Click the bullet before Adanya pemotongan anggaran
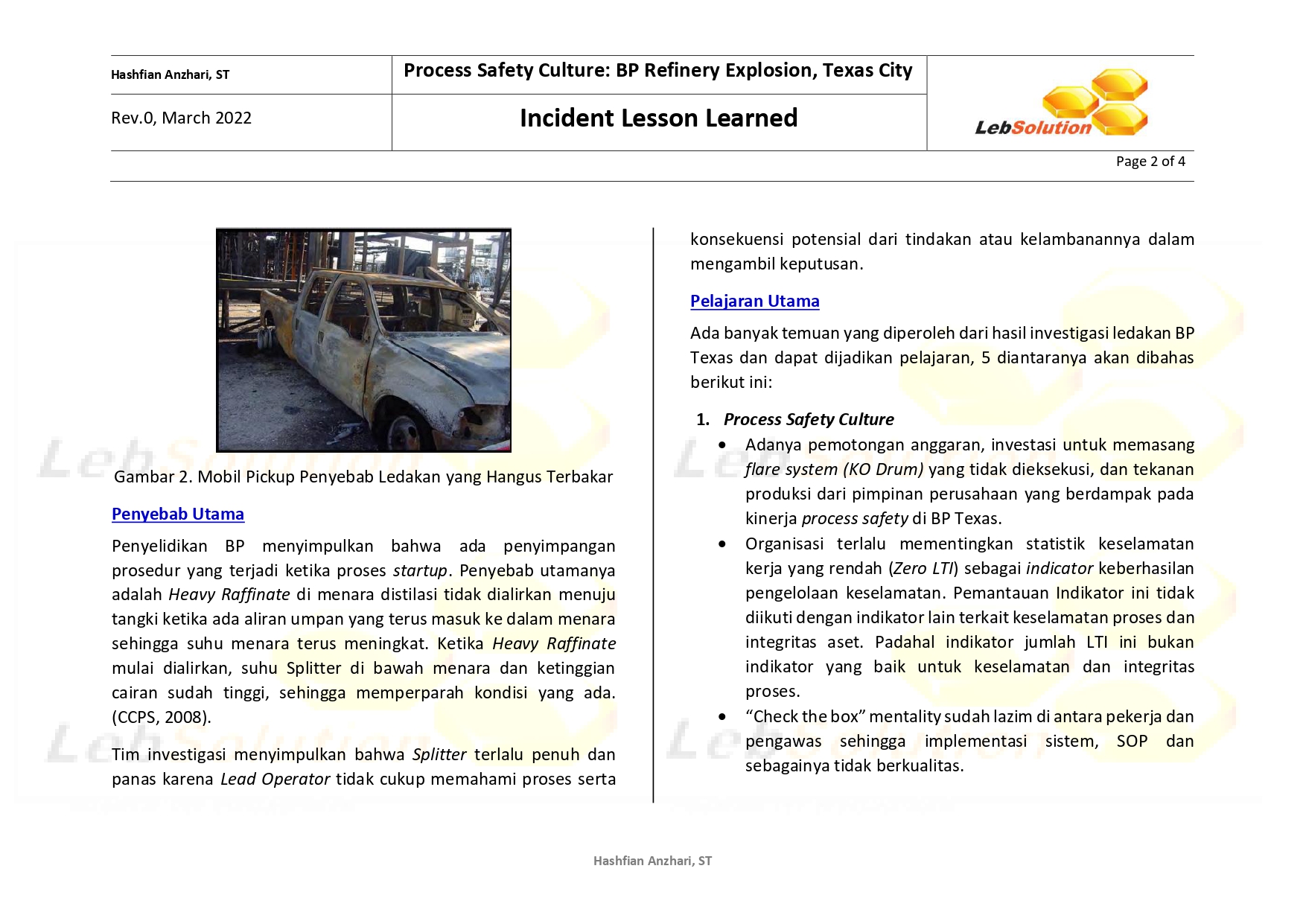Image resolution: width=1306 pixels, height=924 pixels. (722, 445)
